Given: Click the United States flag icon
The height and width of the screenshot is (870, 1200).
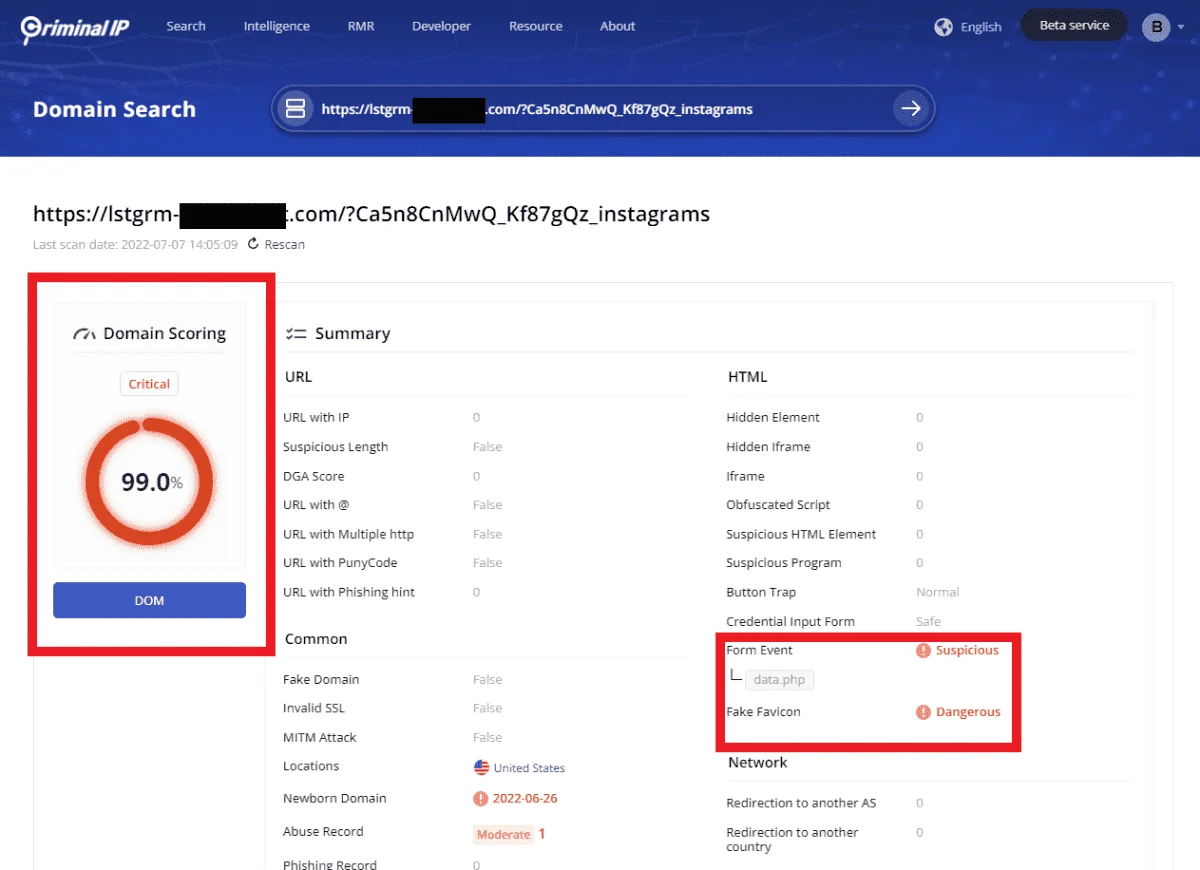Looking at the screenshot, I should pyautogui.click(x=481, y=768).
